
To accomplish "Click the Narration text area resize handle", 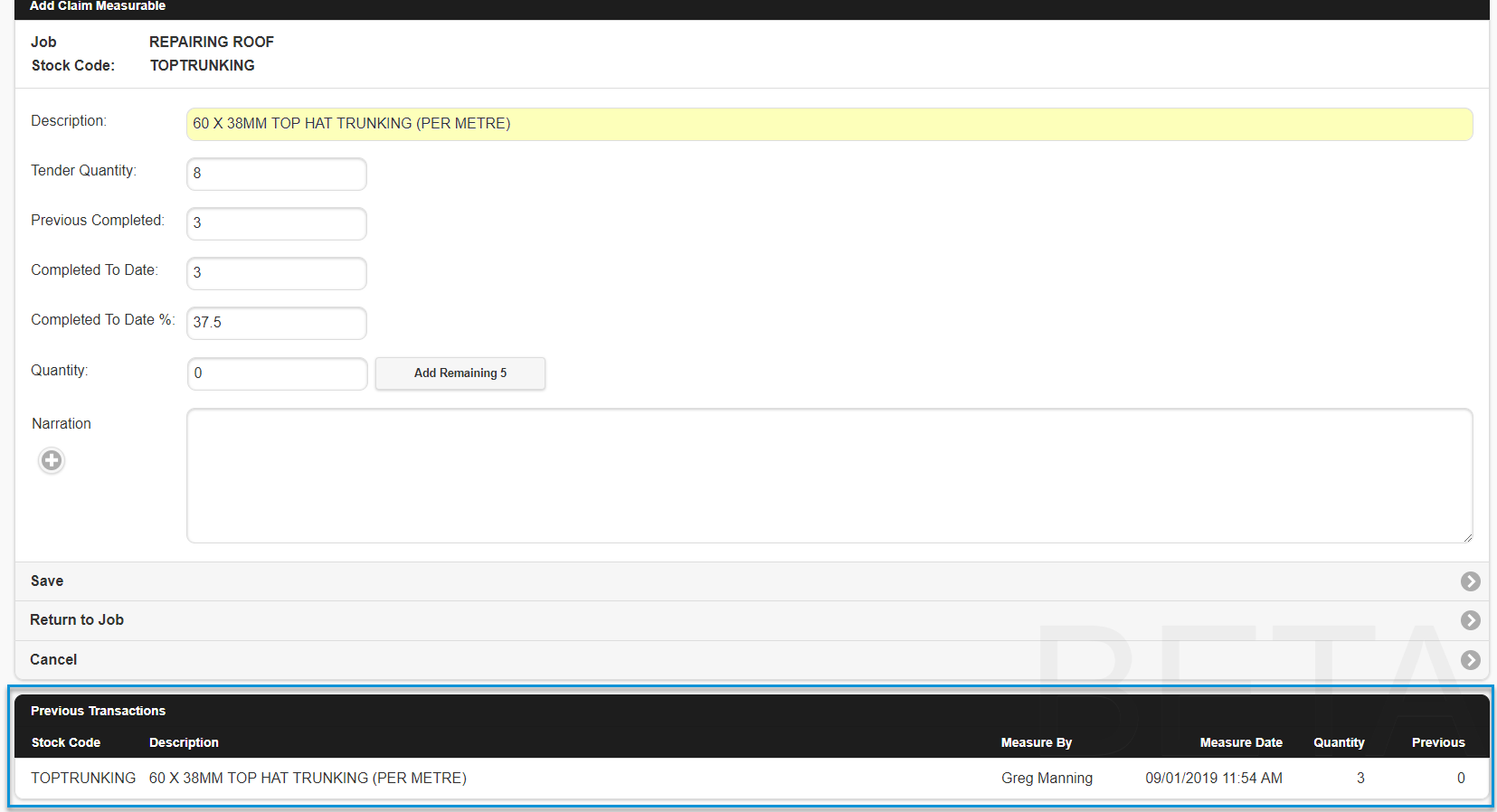I will (1467, 537).
